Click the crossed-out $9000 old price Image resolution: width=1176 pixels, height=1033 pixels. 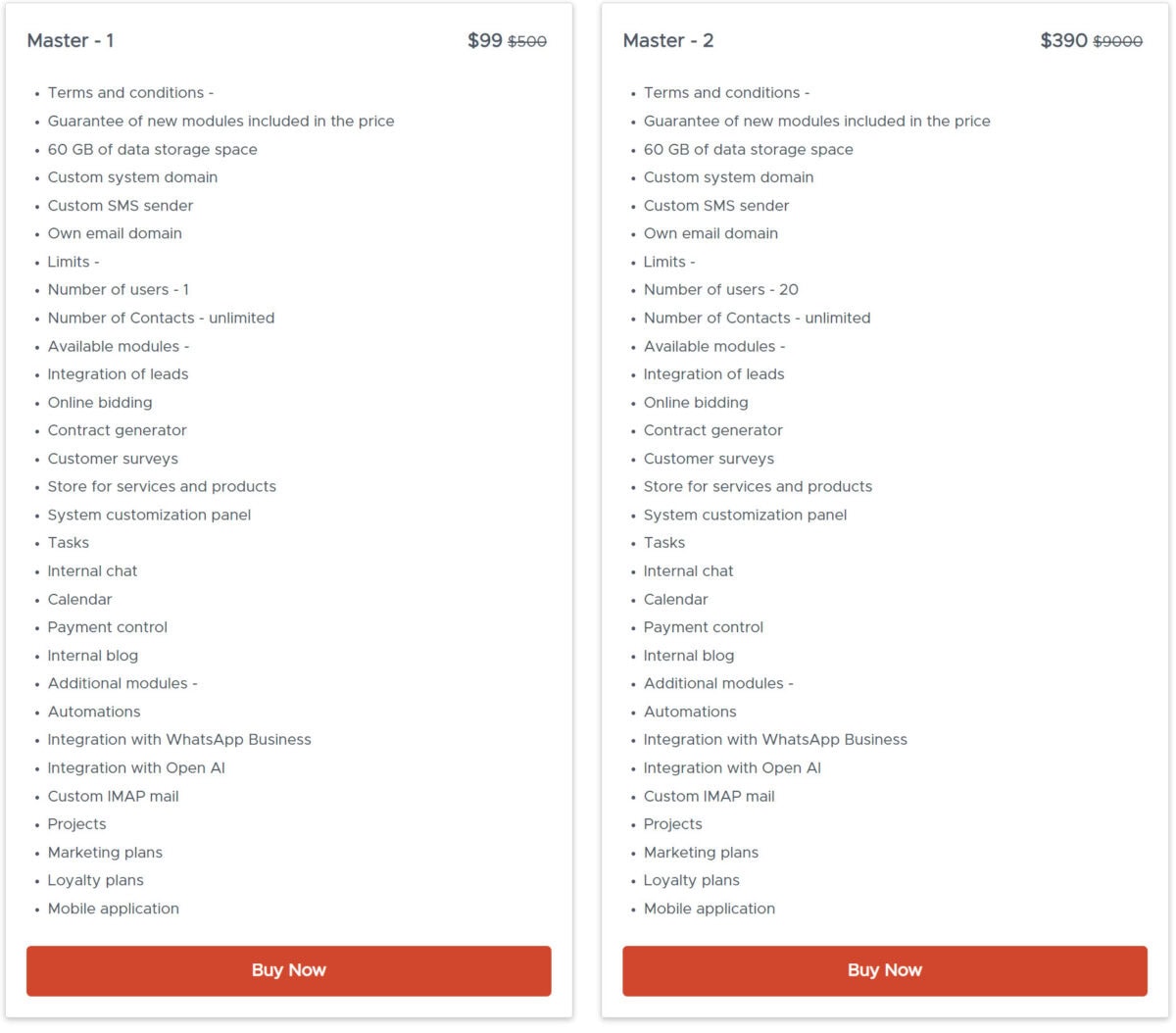(x=1118, y=41)
